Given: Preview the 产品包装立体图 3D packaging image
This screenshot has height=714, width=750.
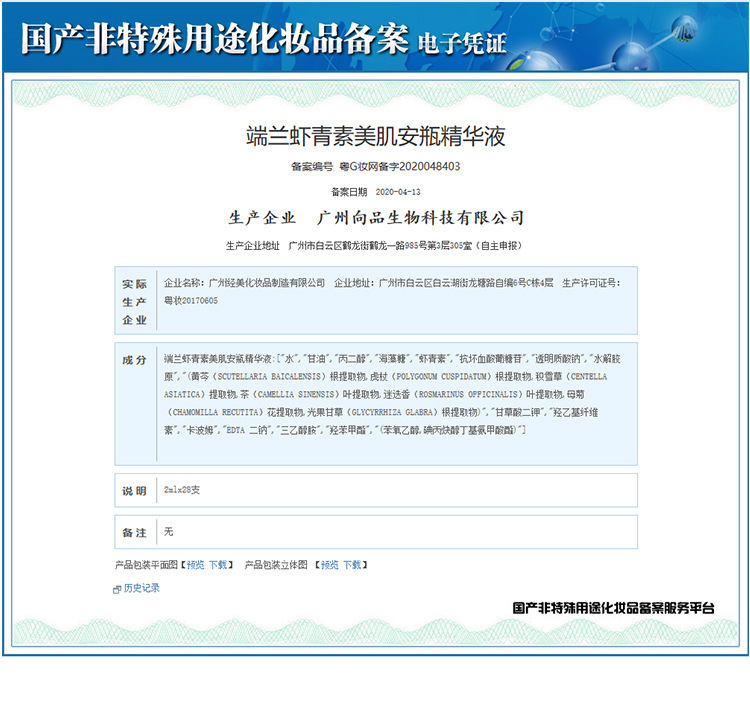Looking at the screenshot, I should pos(330,565).
